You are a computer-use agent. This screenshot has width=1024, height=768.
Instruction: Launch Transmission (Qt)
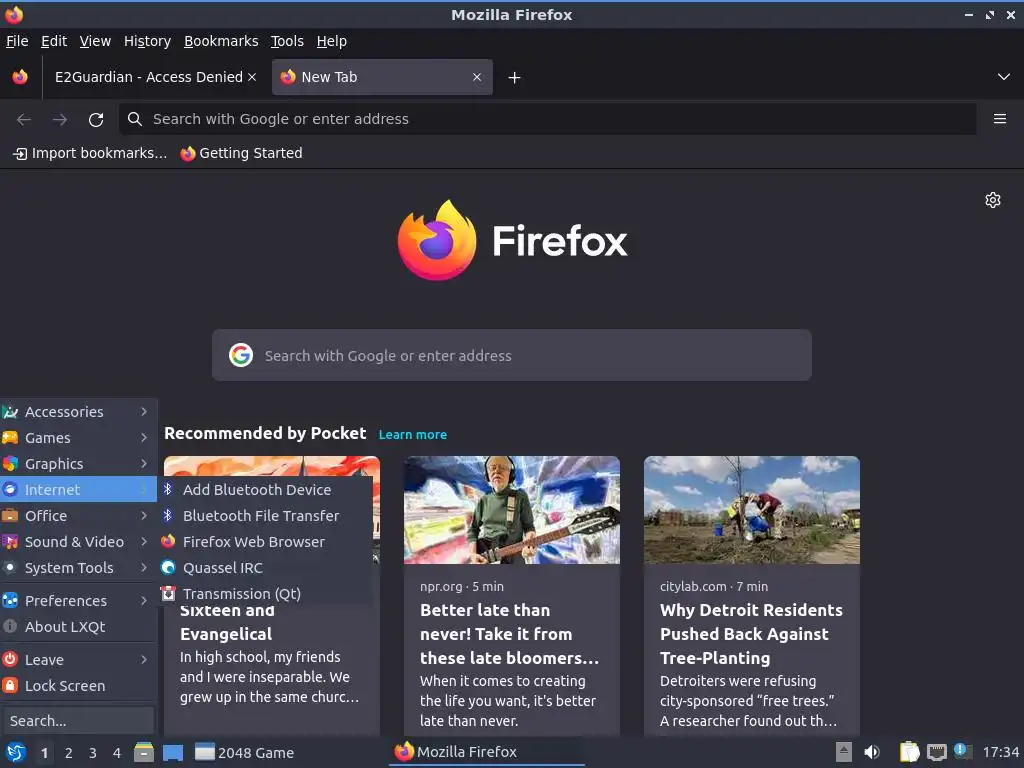265,594
